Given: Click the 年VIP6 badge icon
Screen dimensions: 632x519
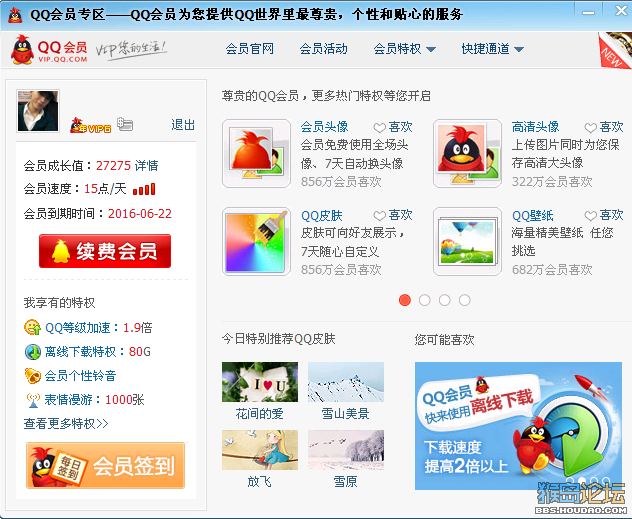Looking at the screenshot, I should pos(90,126).
